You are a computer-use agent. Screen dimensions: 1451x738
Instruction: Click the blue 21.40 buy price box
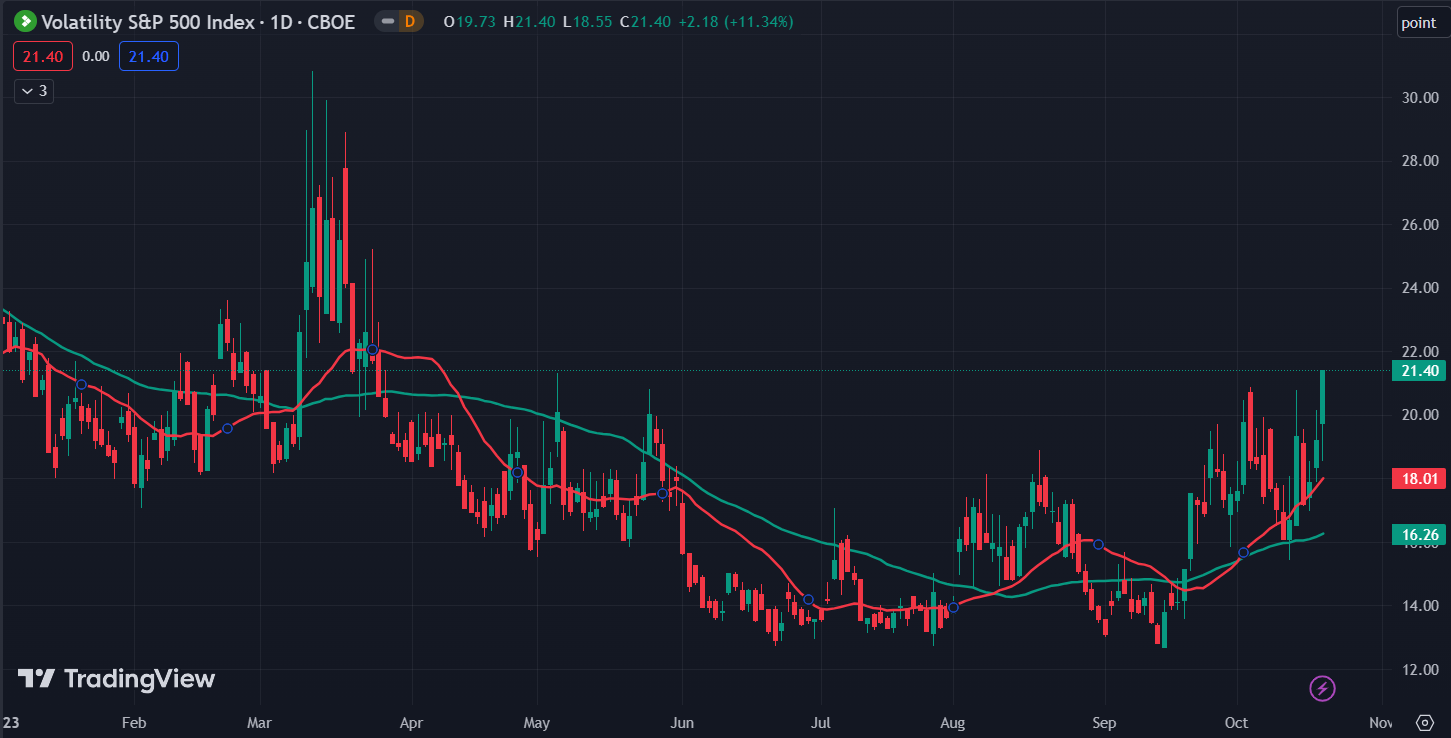click(x=149, y=56)
